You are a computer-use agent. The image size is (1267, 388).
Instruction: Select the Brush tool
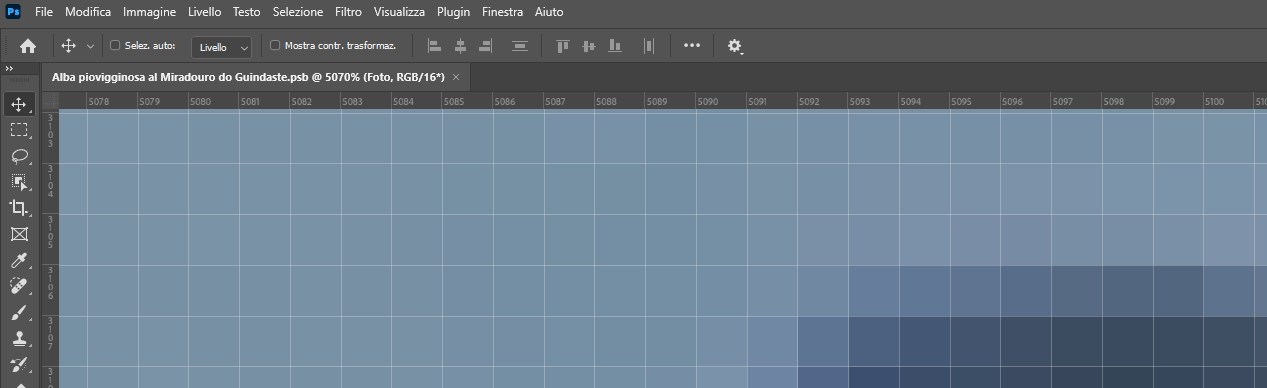[19, 312]
